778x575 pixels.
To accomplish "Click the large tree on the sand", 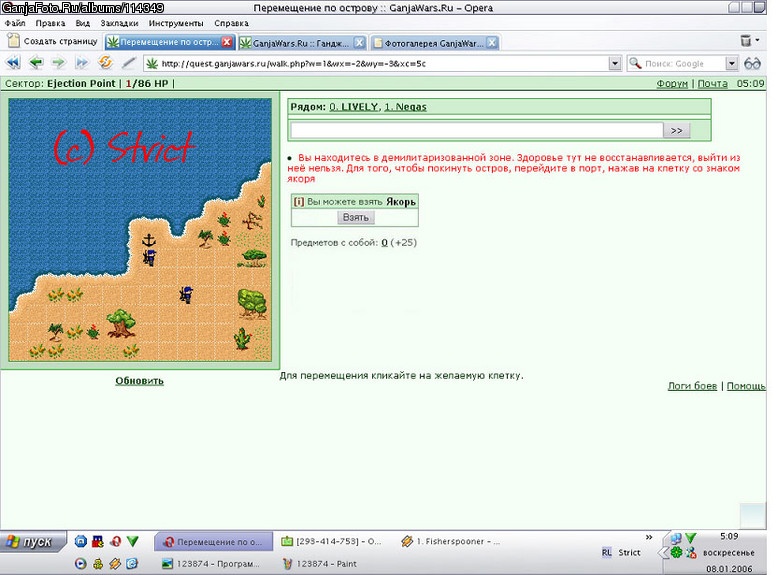I will click(x=121, y=323).
